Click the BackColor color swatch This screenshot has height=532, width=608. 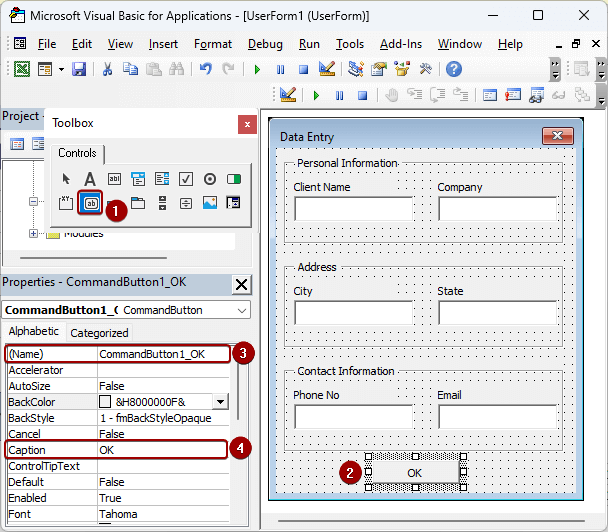[105, 402]
